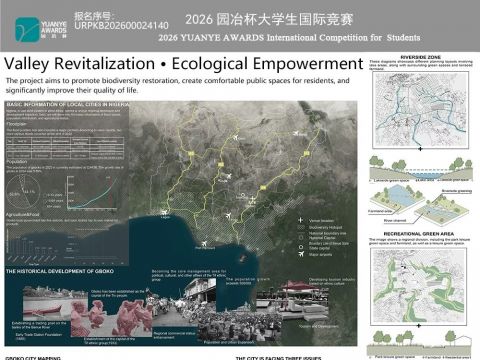This screenshot has width=480, height=360.
Task: Click the Chinese title '2026 园冶杯大学生国际竞赛'
Action: pyautogui.click(x=269, y=19)
